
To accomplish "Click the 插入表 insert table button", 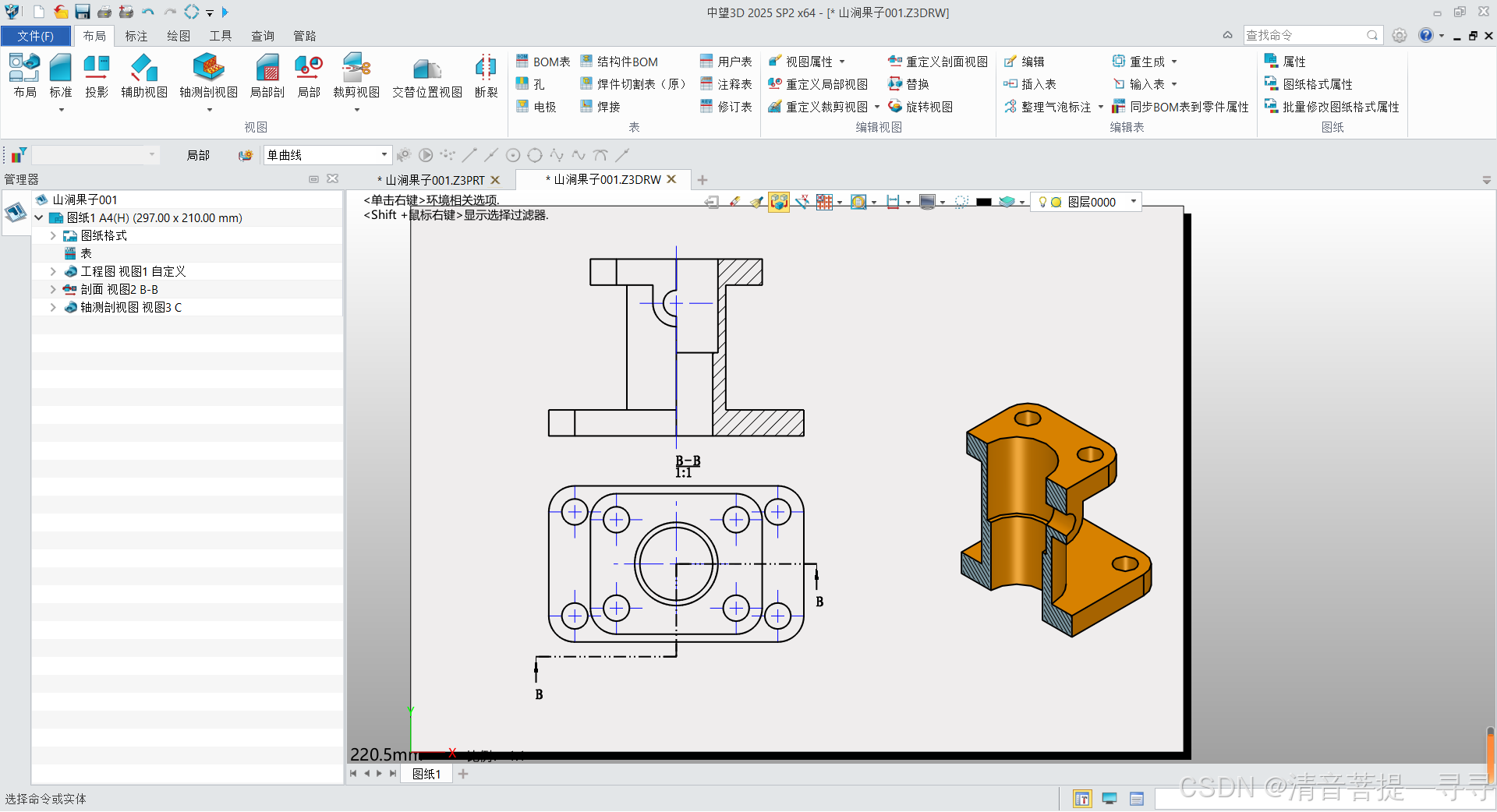I will [1030, 84].
